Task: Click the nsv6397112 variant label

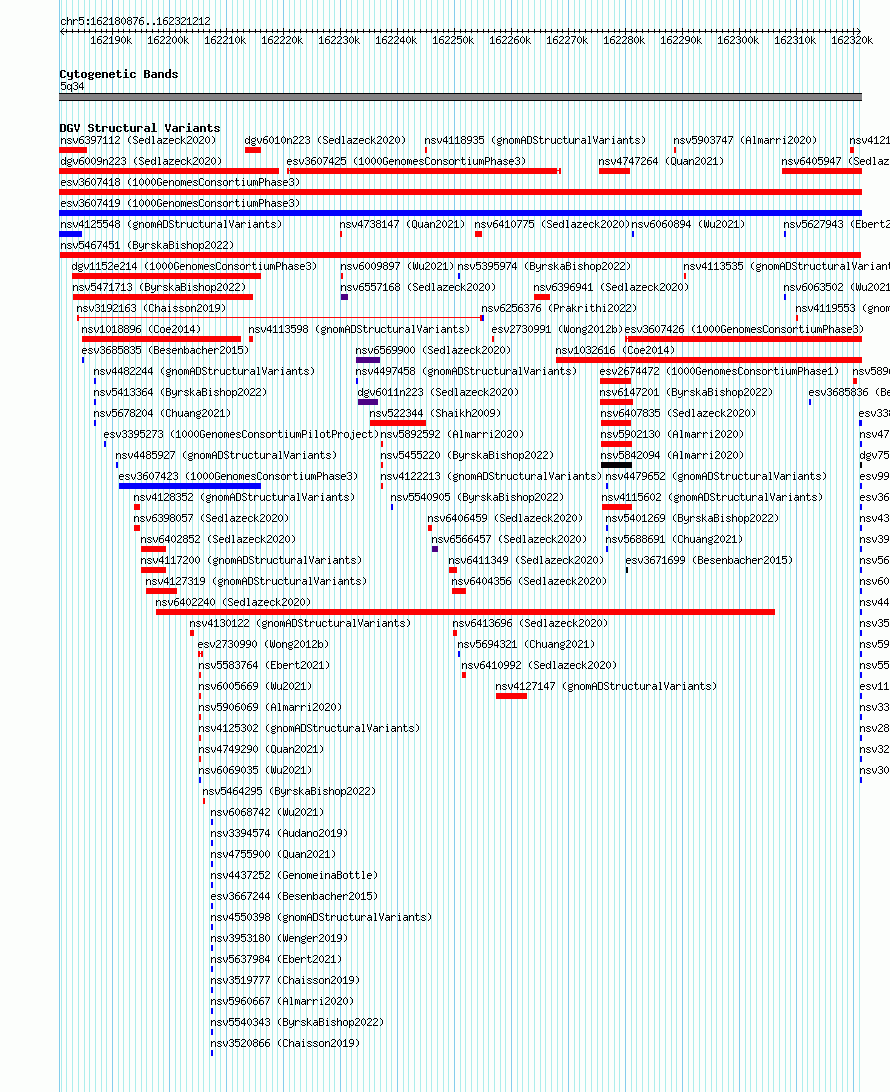Action: 138,140
